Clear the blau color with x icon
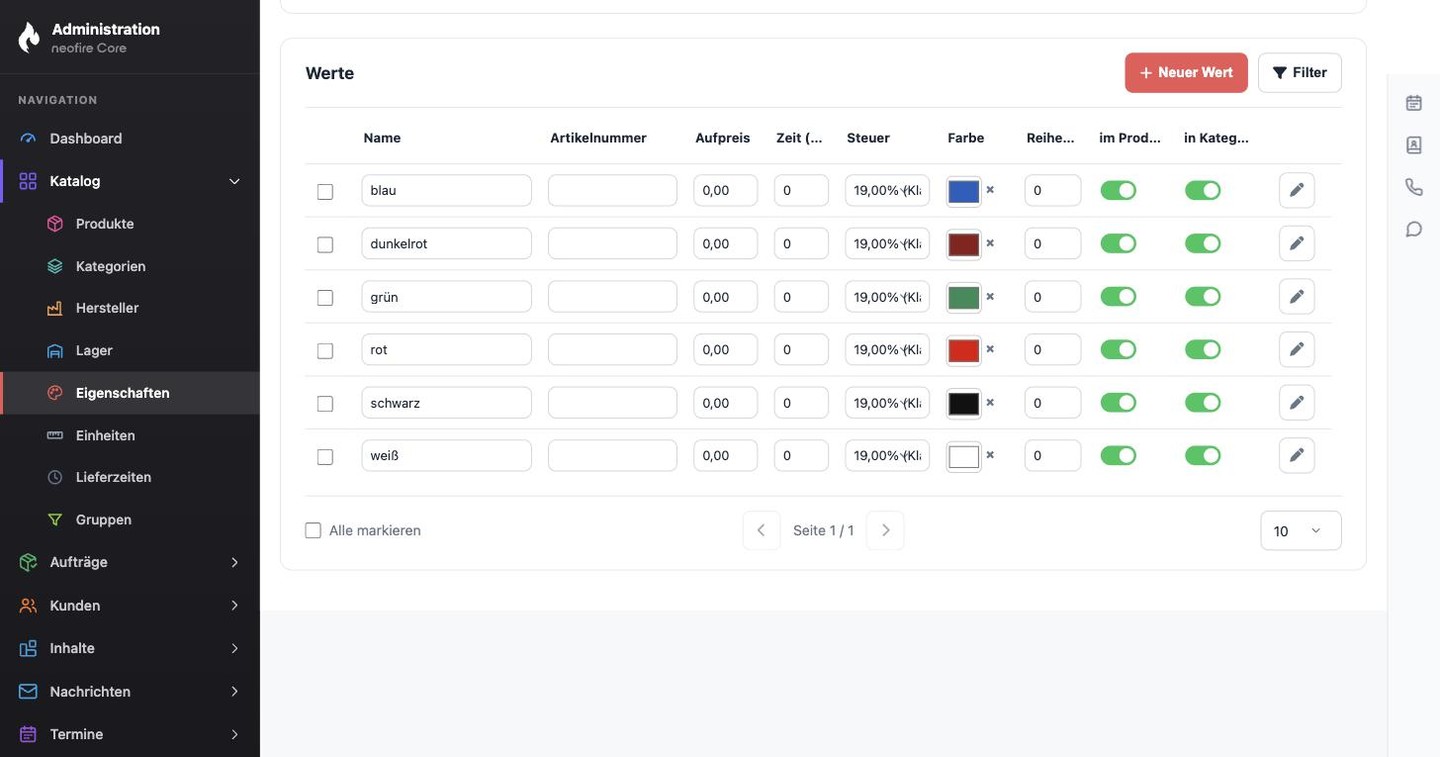The width and height of the screenshot is (1440, 757). pos(990,190)
